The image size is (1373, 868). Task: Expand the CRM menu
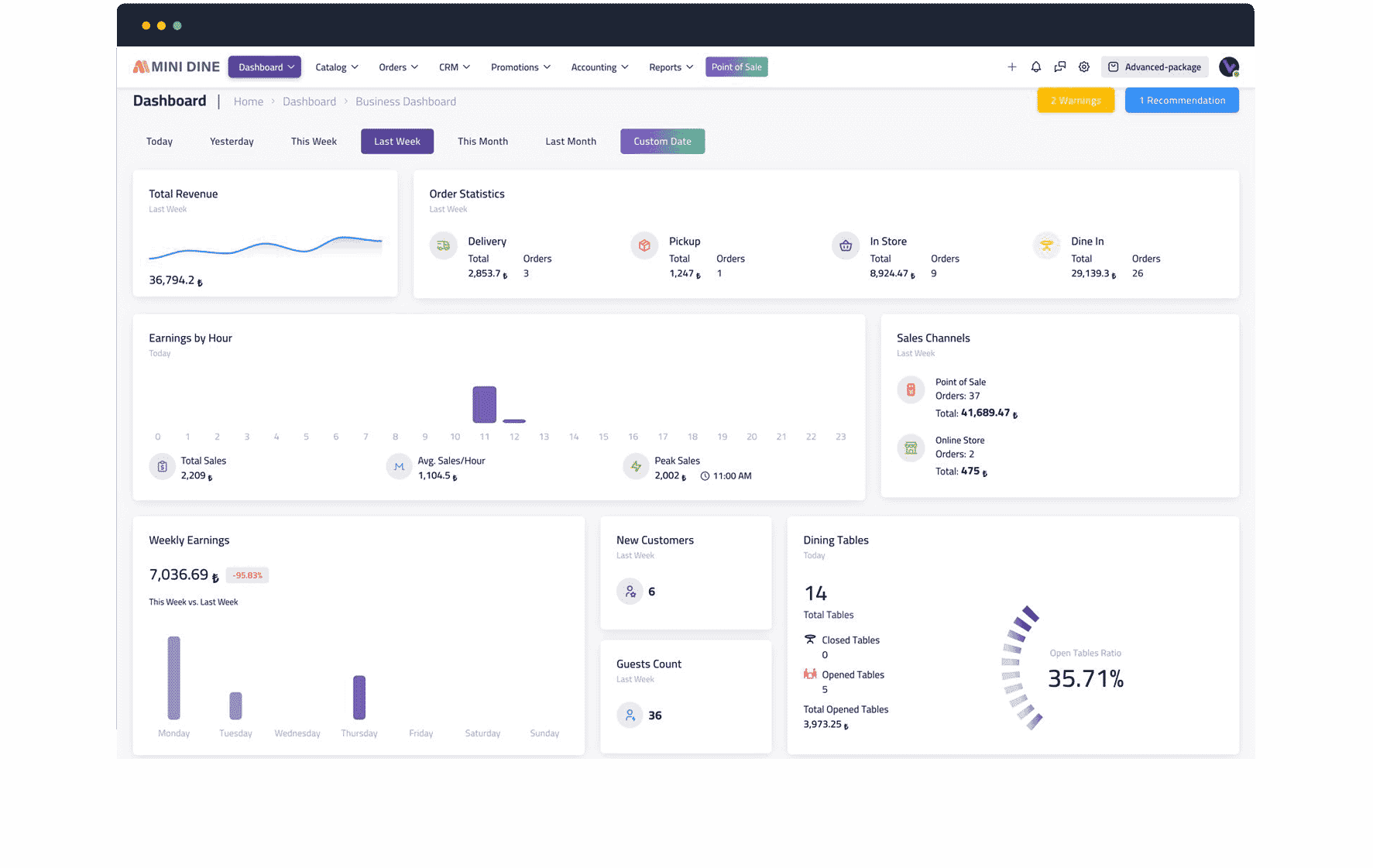pyautogui.click(x=455, y=67)
